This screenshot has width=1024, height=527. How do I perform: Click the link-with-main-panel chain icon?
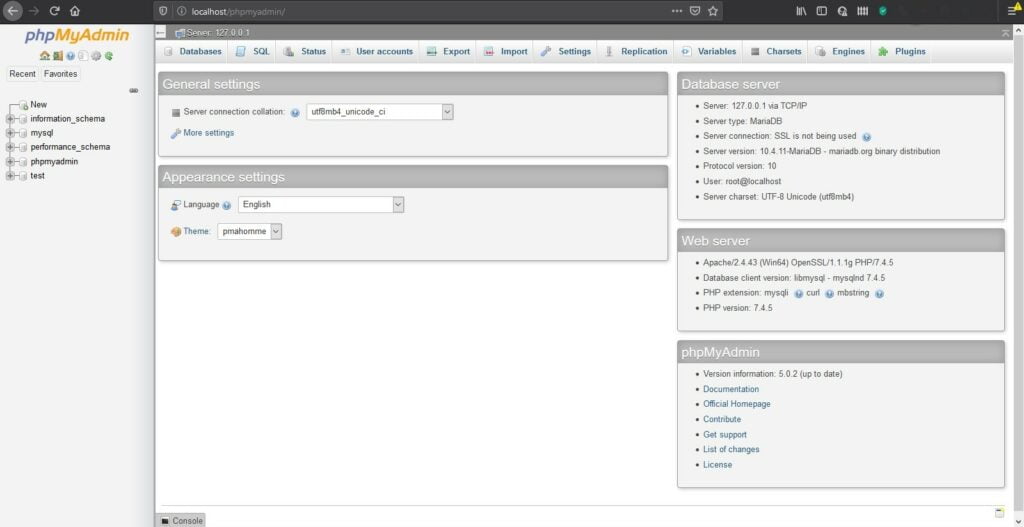click(134, 90)
